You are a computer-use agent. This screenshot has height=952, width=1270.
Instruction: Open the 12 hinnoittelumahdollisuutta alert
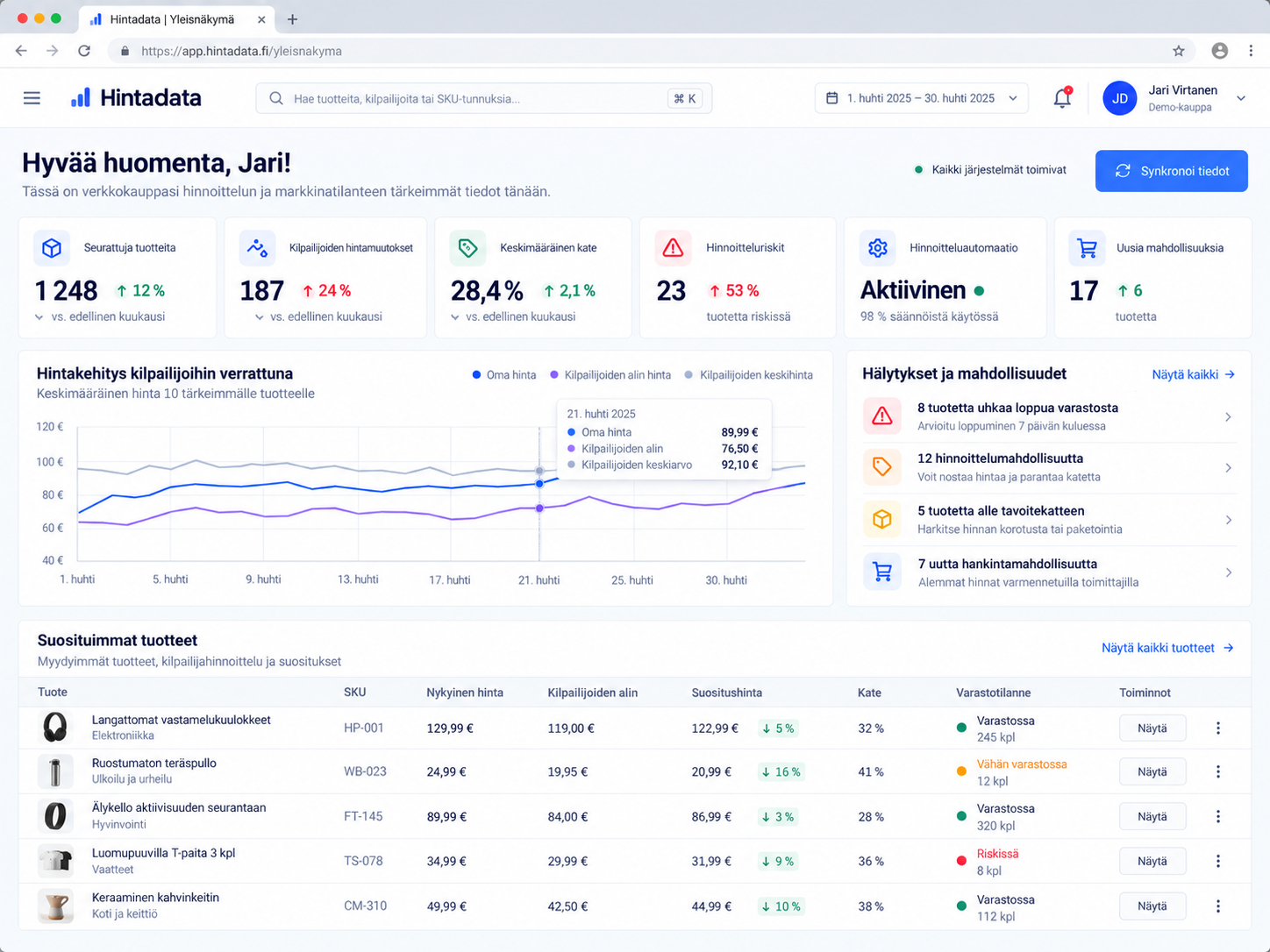tap(1049, 467)
